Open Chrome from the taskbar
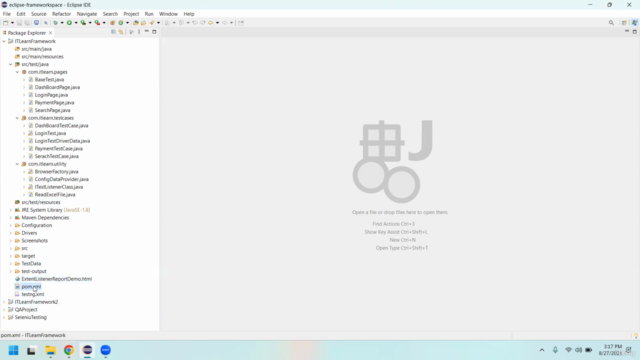The width and height of the screenshot is (640, 360). 69,350
